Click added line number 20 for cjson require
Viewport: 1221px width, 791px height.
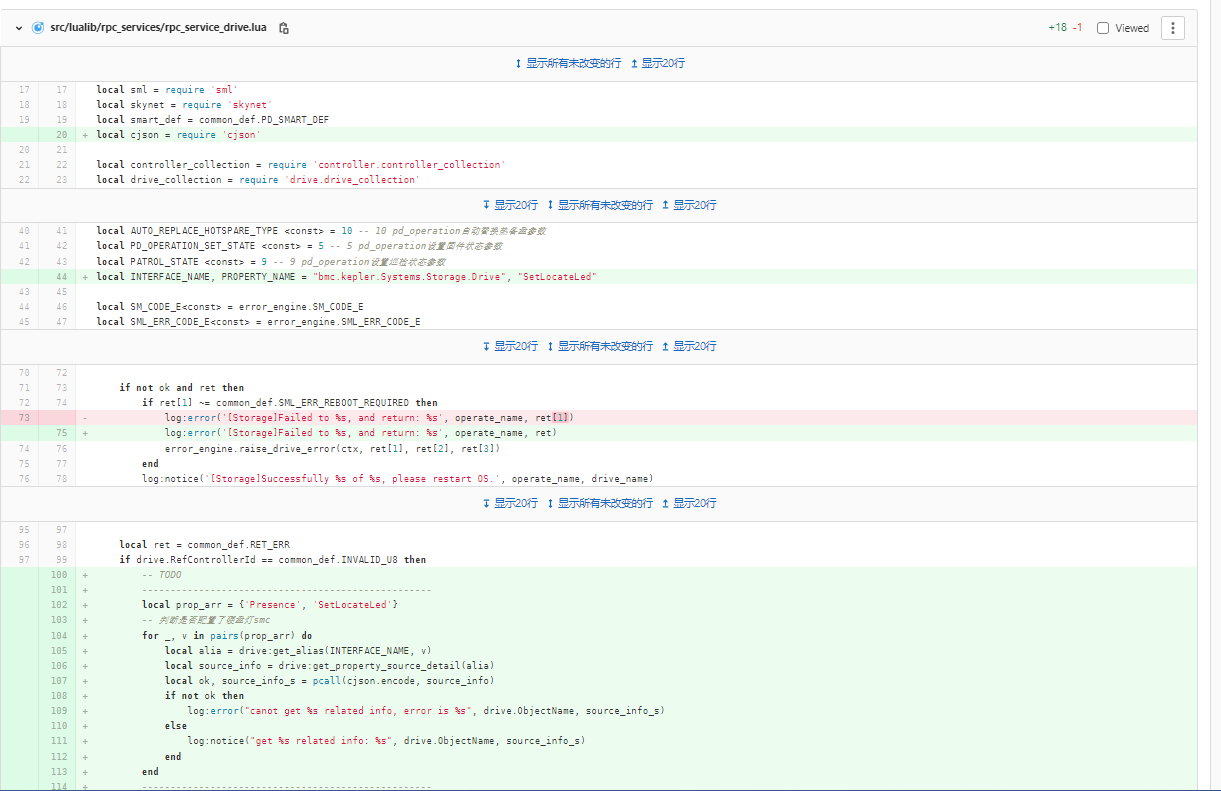coord(61,135)
